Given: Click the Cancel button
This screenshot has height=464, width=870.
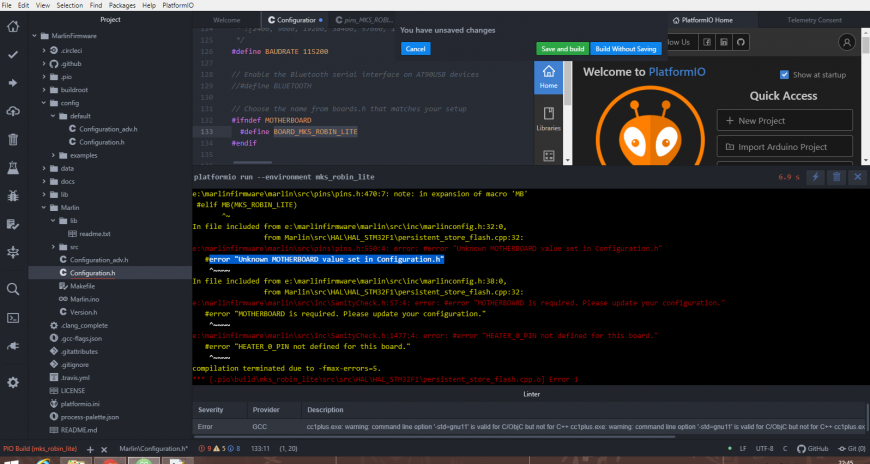Looking at the screenshot, I should coord(415,49).
